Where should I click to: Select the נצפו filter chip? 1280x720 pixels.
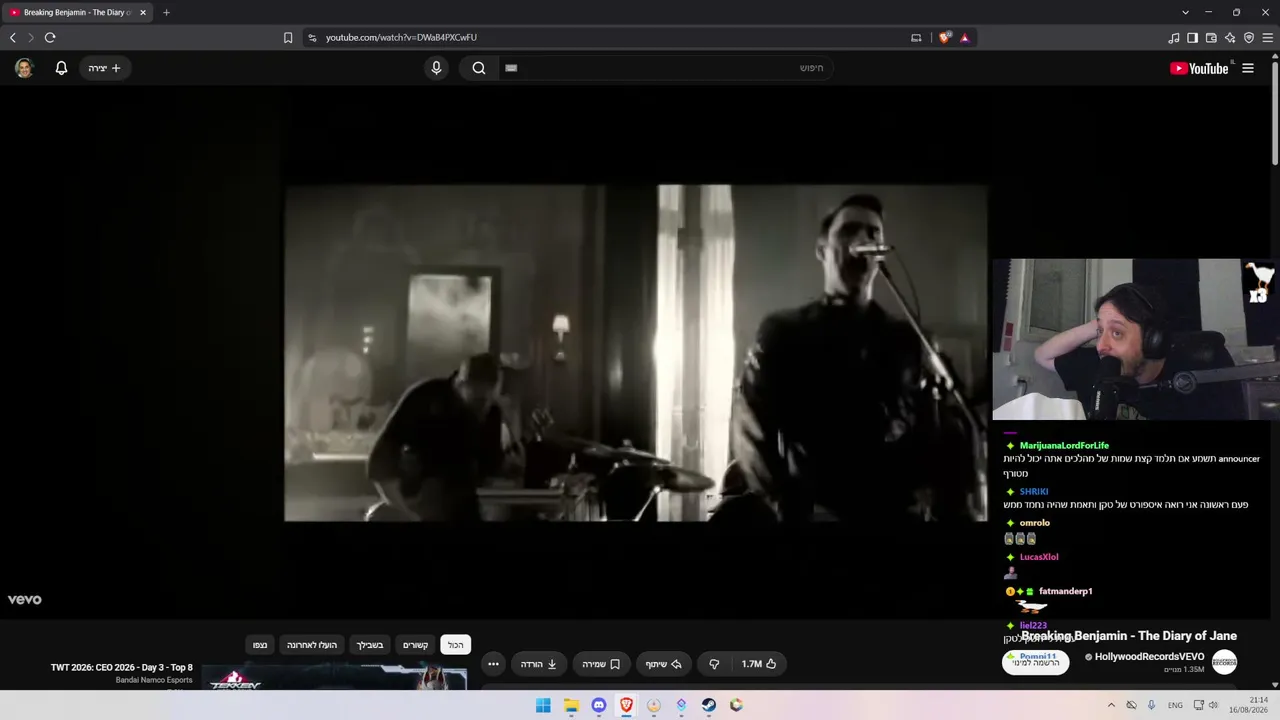[260, 645]
